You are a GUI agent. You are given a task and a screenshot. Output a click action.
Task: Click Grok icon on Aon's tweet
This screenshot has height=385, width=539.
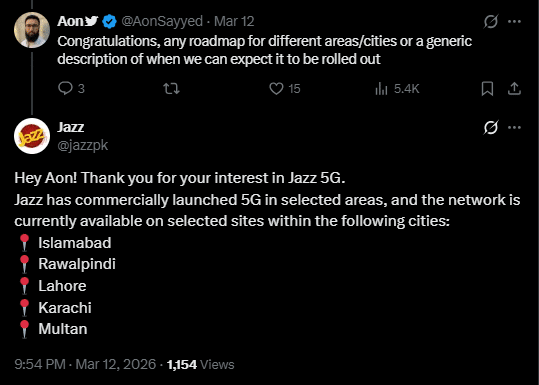click(491, 22)
